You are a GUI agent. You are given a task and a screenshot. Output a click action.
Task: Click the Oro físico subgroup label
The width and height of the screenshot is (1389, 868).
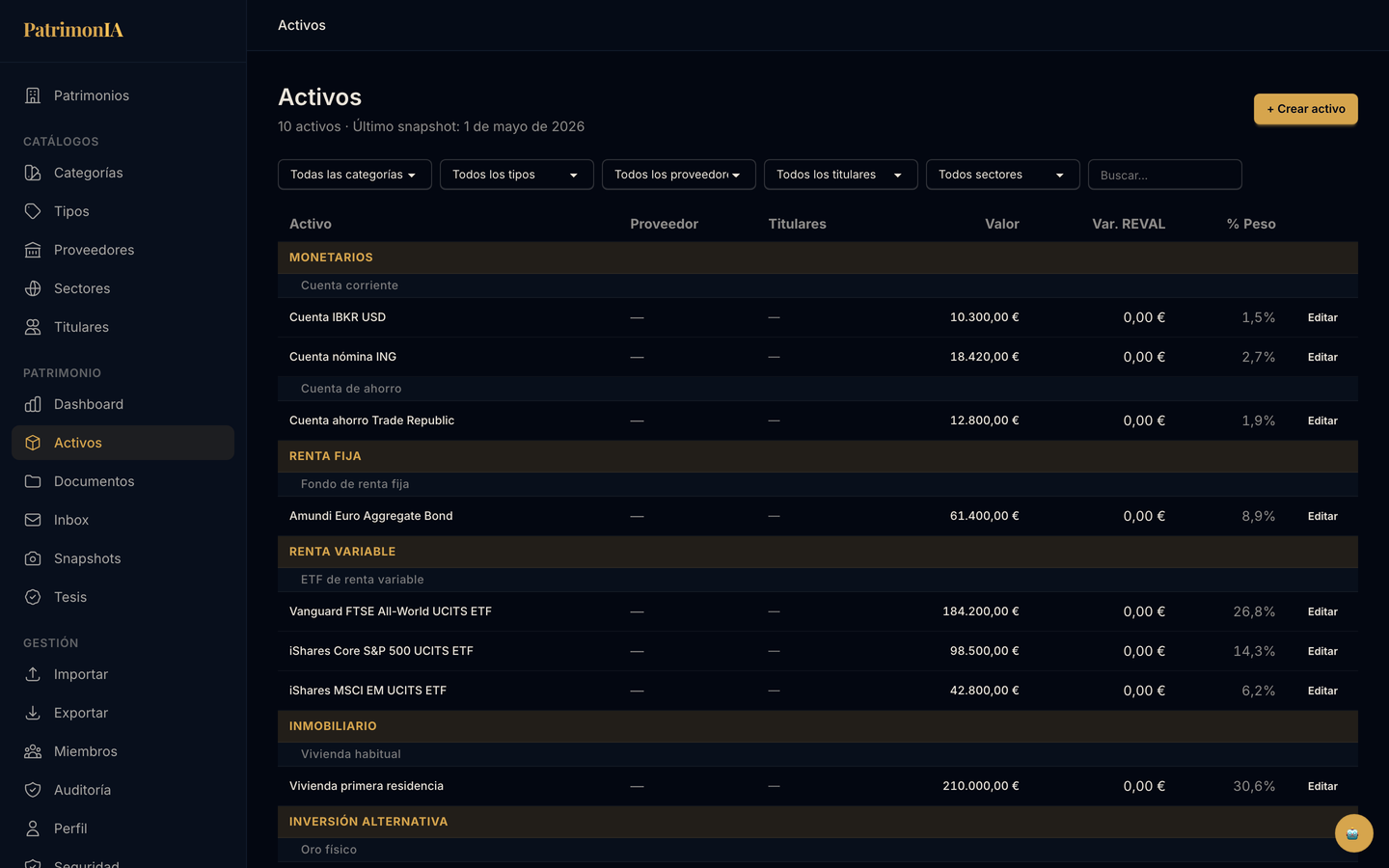(329, 850)
